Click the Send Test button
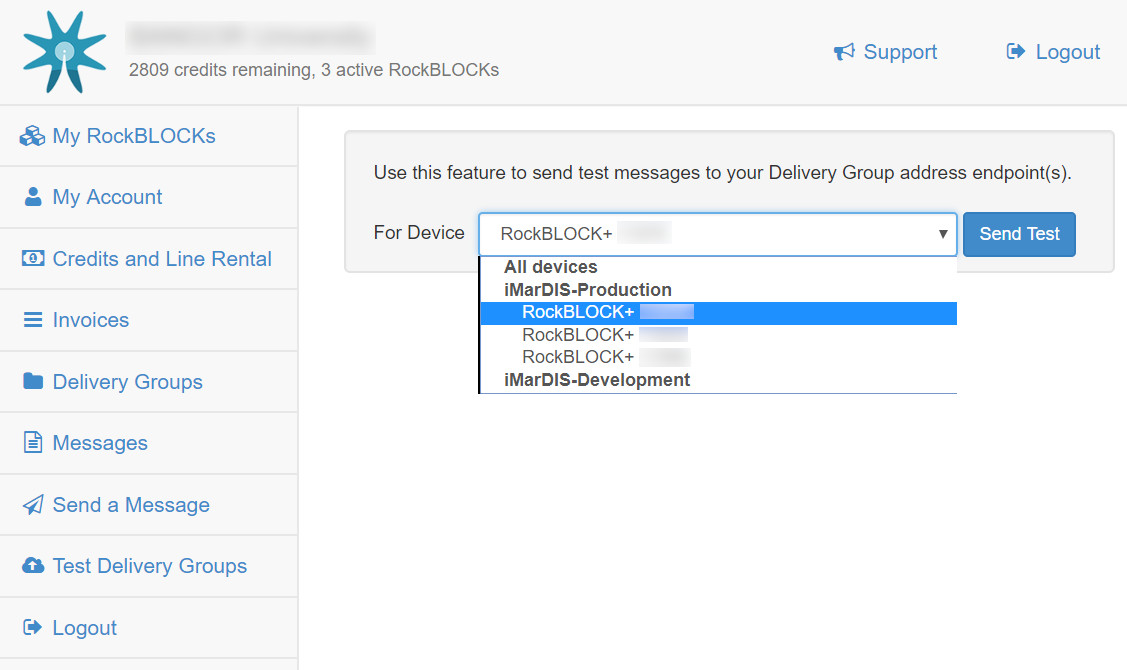1127x670 pixels. tap(1019, 234)
